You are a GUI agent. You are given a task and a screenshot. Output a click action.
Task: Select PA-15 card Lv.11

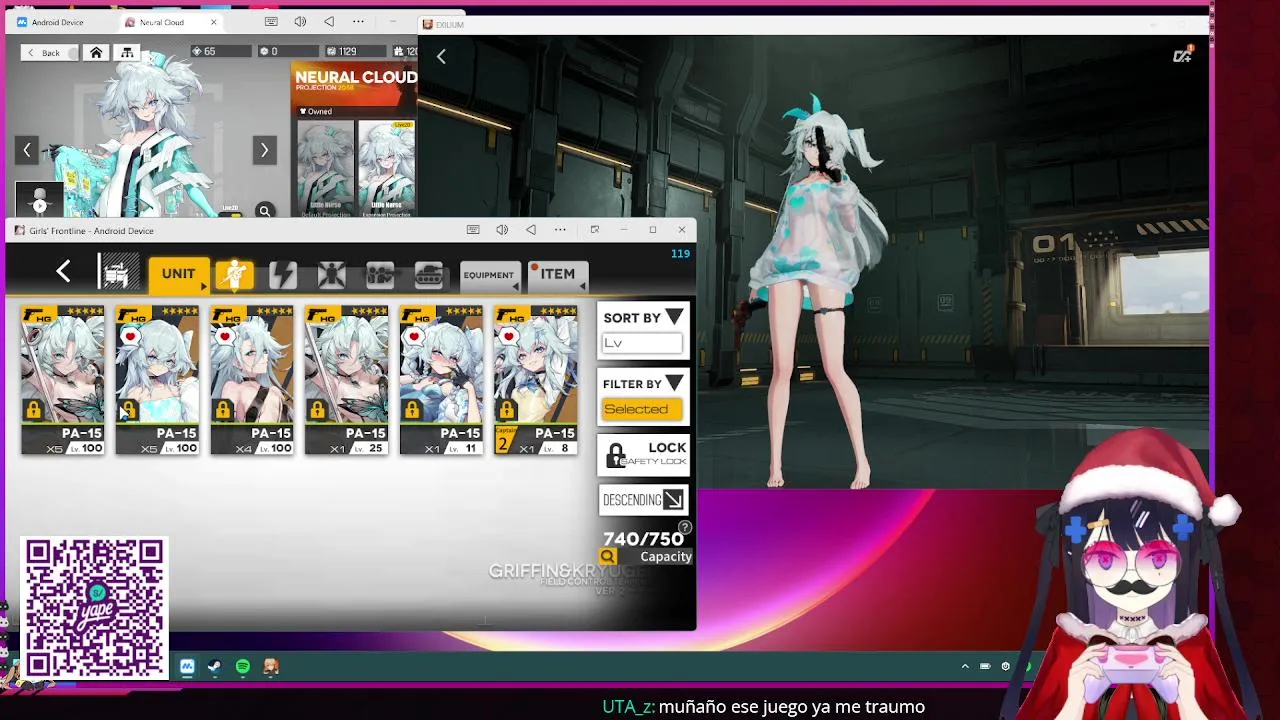pyautogui.click(x=441, y=380)
